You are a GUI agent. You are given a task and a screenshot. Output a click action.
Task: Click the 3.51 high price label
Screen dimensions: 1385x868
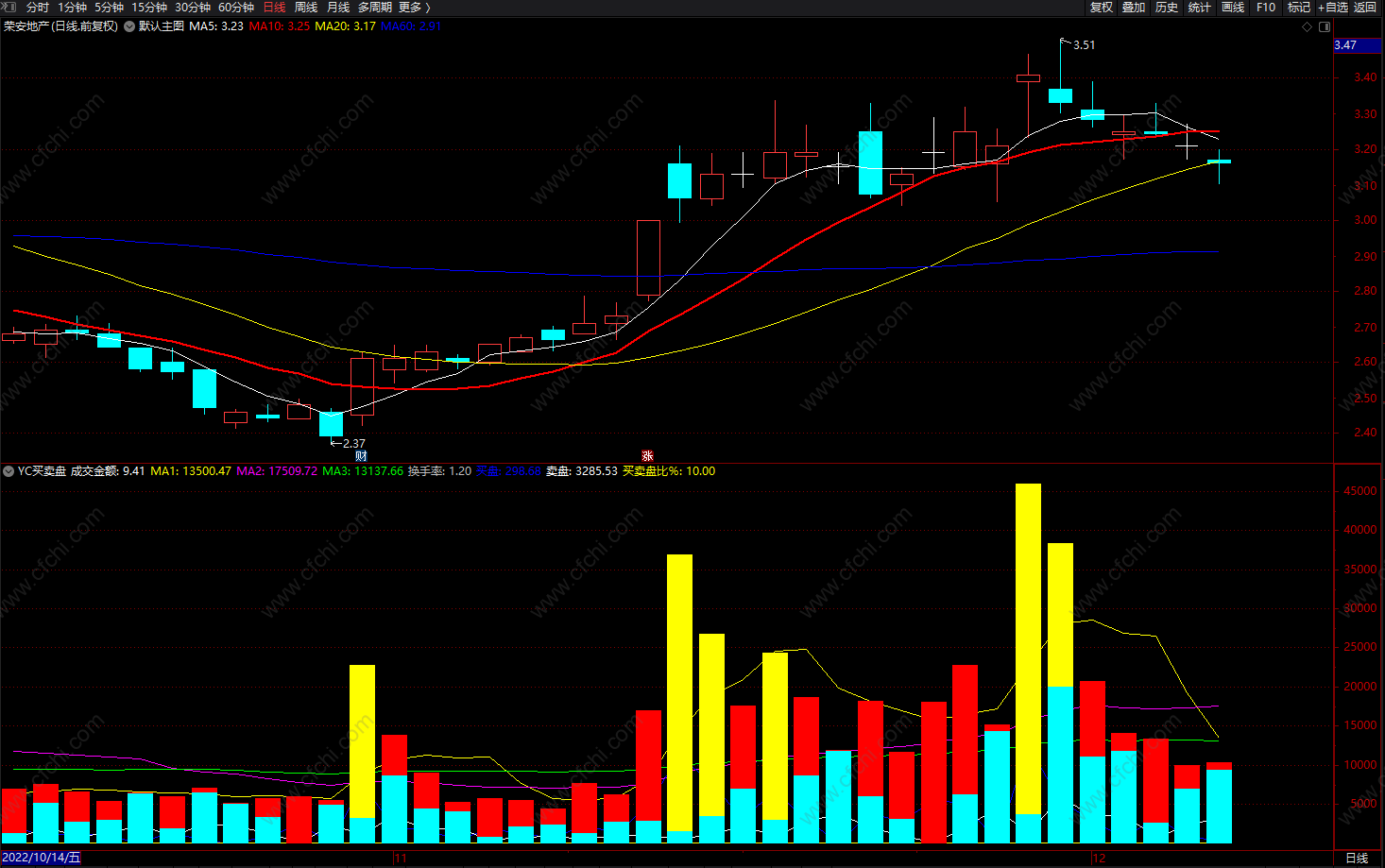click(1085, 44)
